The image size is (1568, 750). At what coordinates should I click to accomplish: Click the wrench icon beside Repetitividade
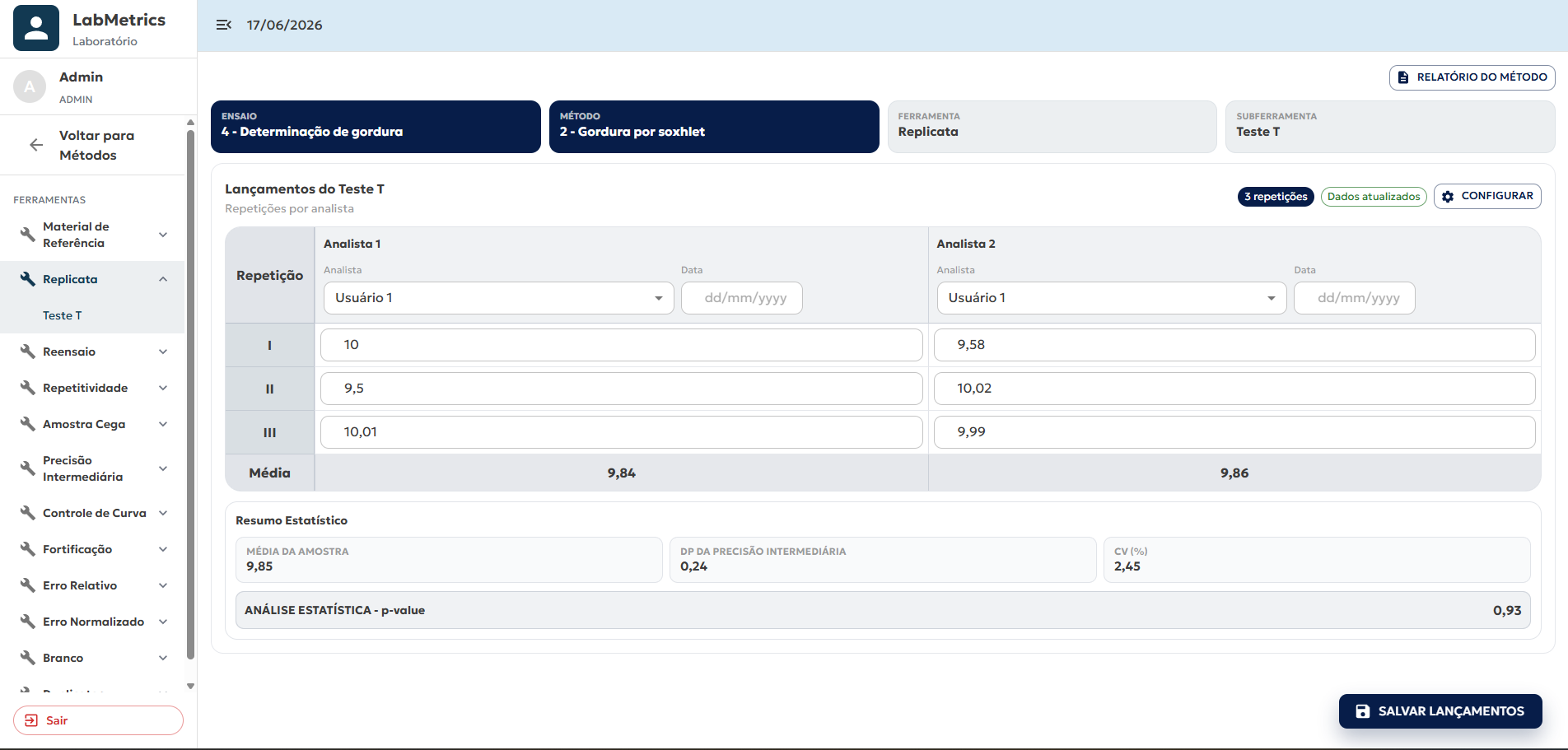pyautogui.click(x=28, y=388)
